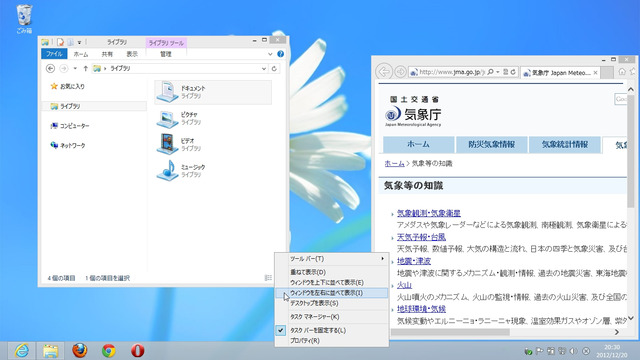Screen dimensions: 640x360
Task: Click scroll right arrow in IE
Action: click(x=617, y=332)
